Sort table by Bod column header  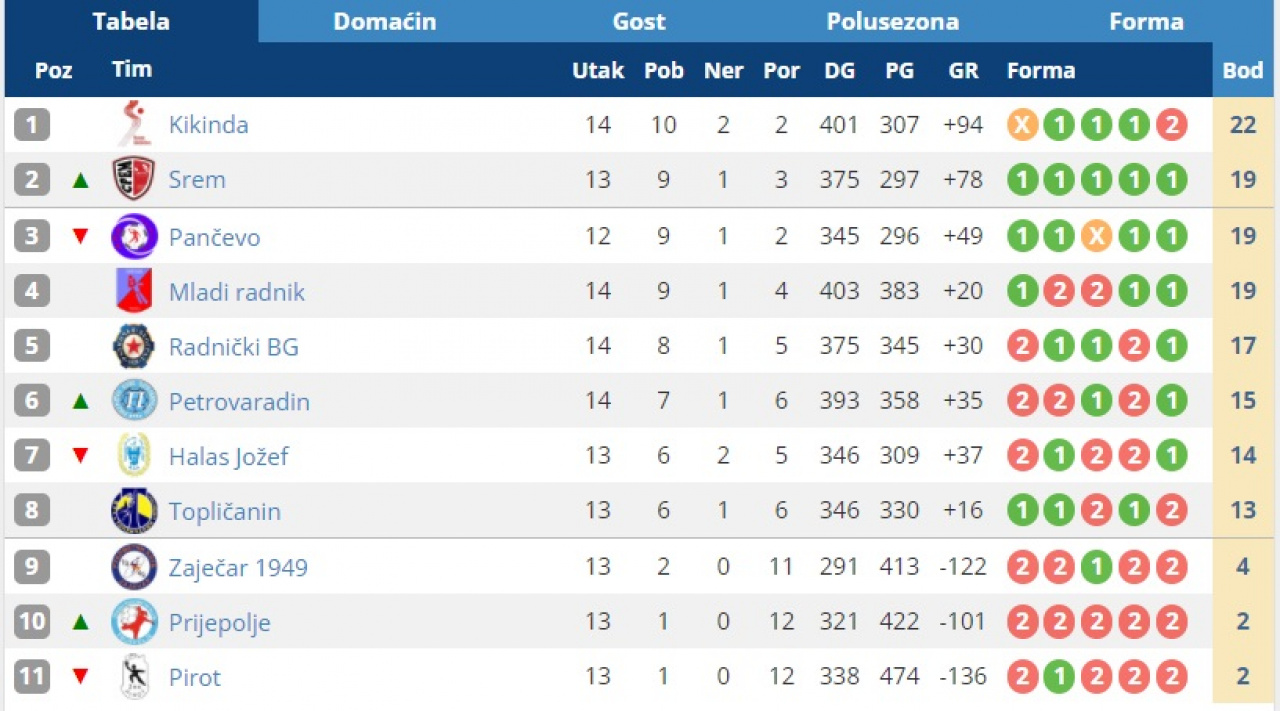pyautogui.click(x=1243, y=71)
